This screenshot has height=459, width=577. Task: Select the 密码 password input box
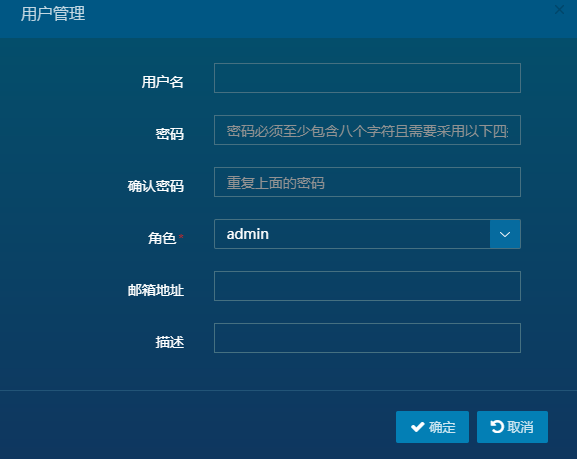pyautogui.click(x=367, y=130)
